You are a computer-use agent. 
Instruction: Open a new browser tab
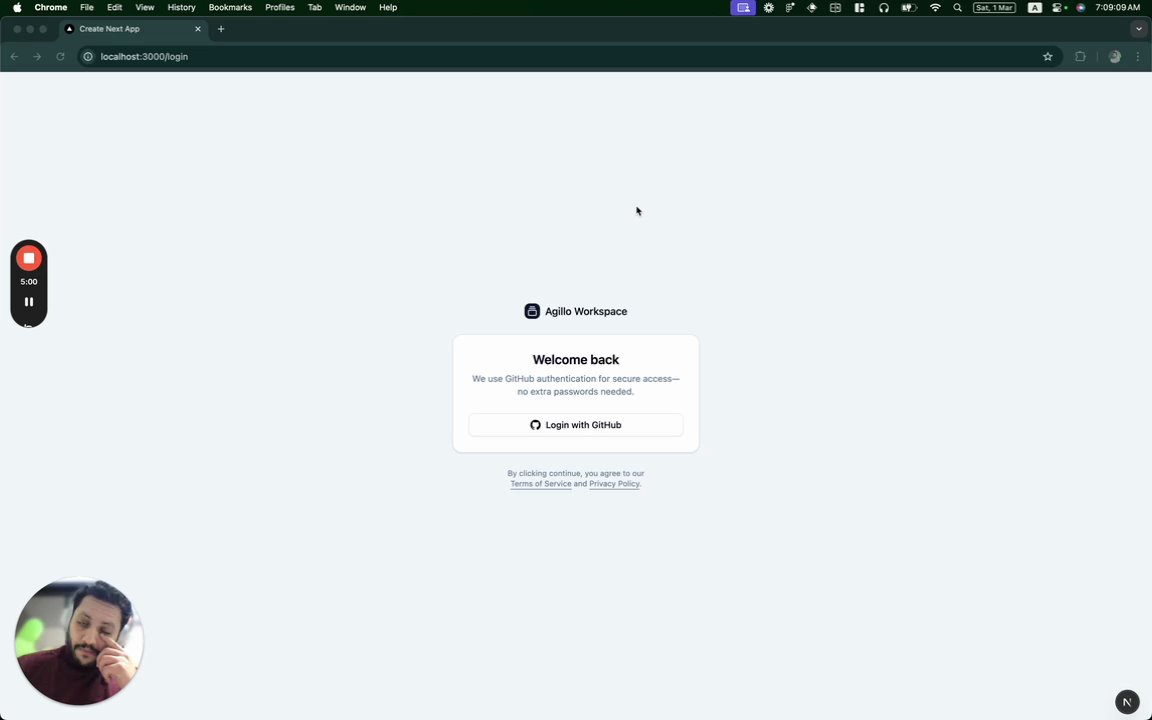[220, 29]
